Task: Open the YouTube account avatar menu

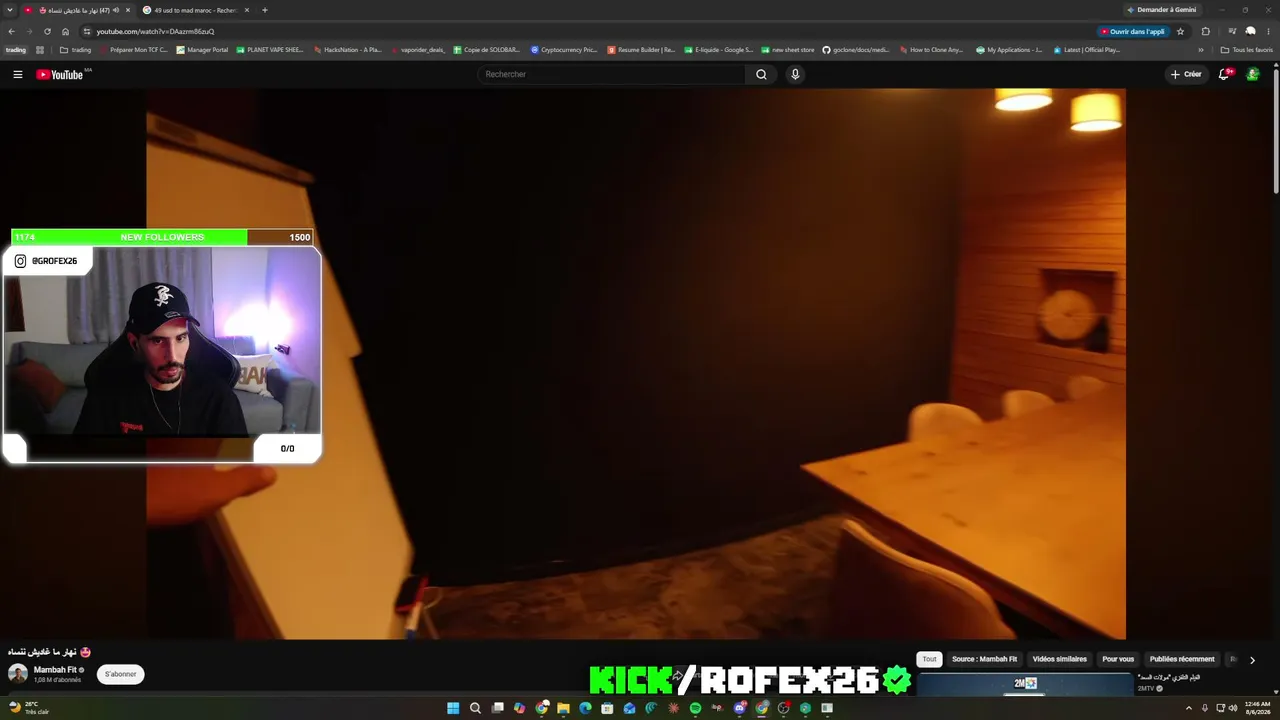Action: (x=1252, y=74)
